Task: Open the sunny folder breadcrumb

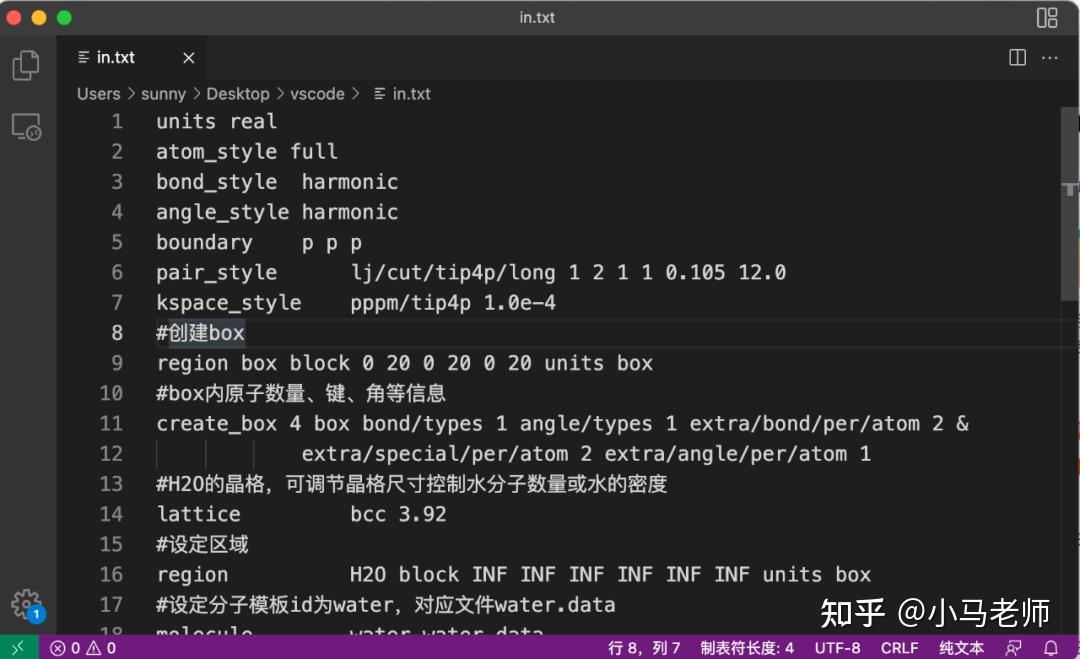Action: click(163, 93)
